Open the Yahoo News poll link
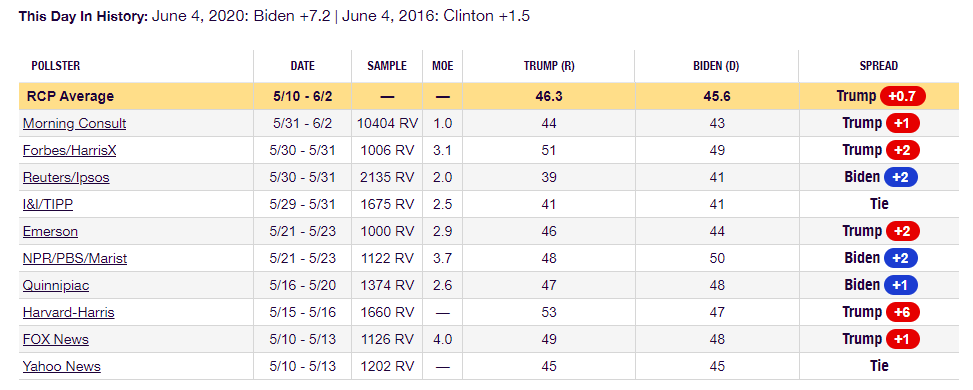Screen dimensions: 973x390 [x=61, y=366]
